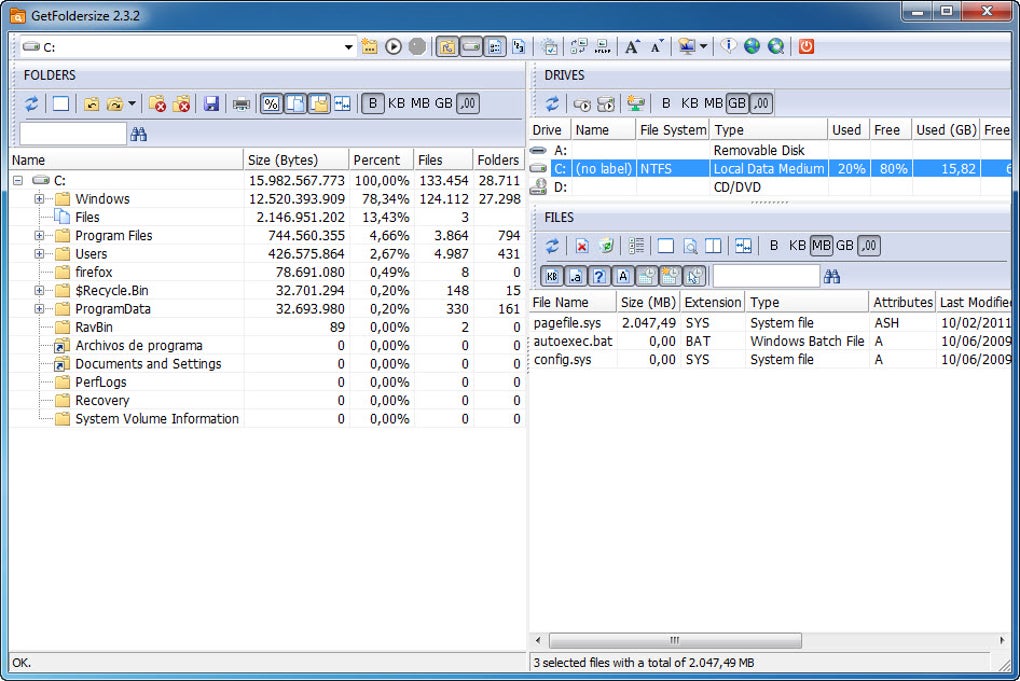The width and height of the screenshot is (1020, 681).
Task: Sort folders by Percent column
Action: coord(381,160)
